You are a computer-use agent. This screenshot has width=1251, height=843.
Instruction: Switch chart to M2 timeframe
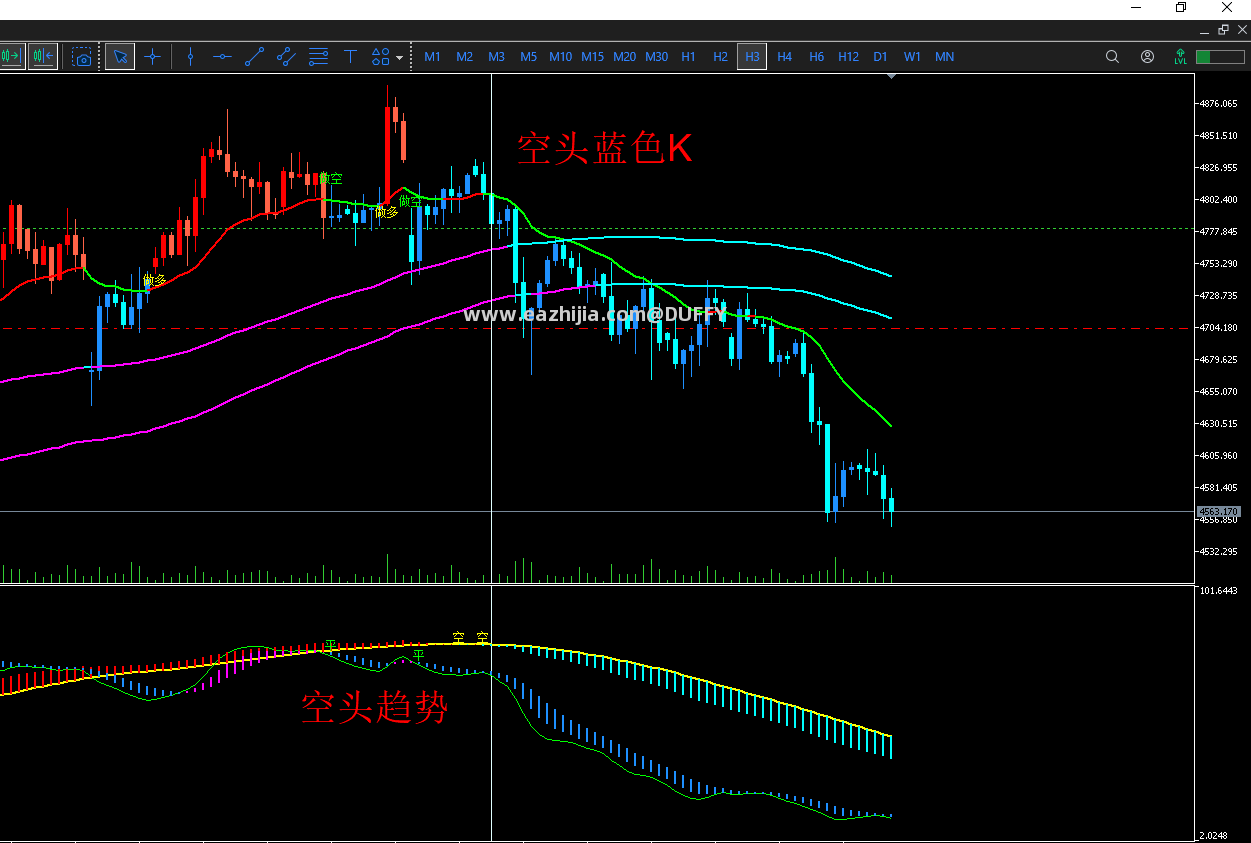(464, 57)
